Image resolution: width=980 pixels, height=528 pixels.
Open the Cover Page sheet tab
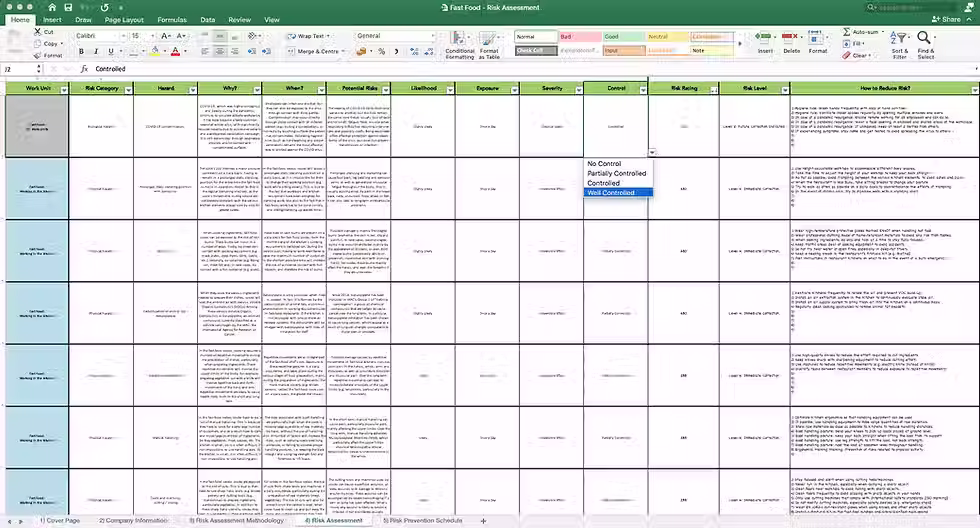pyautogui.click(x=60, y=520)
